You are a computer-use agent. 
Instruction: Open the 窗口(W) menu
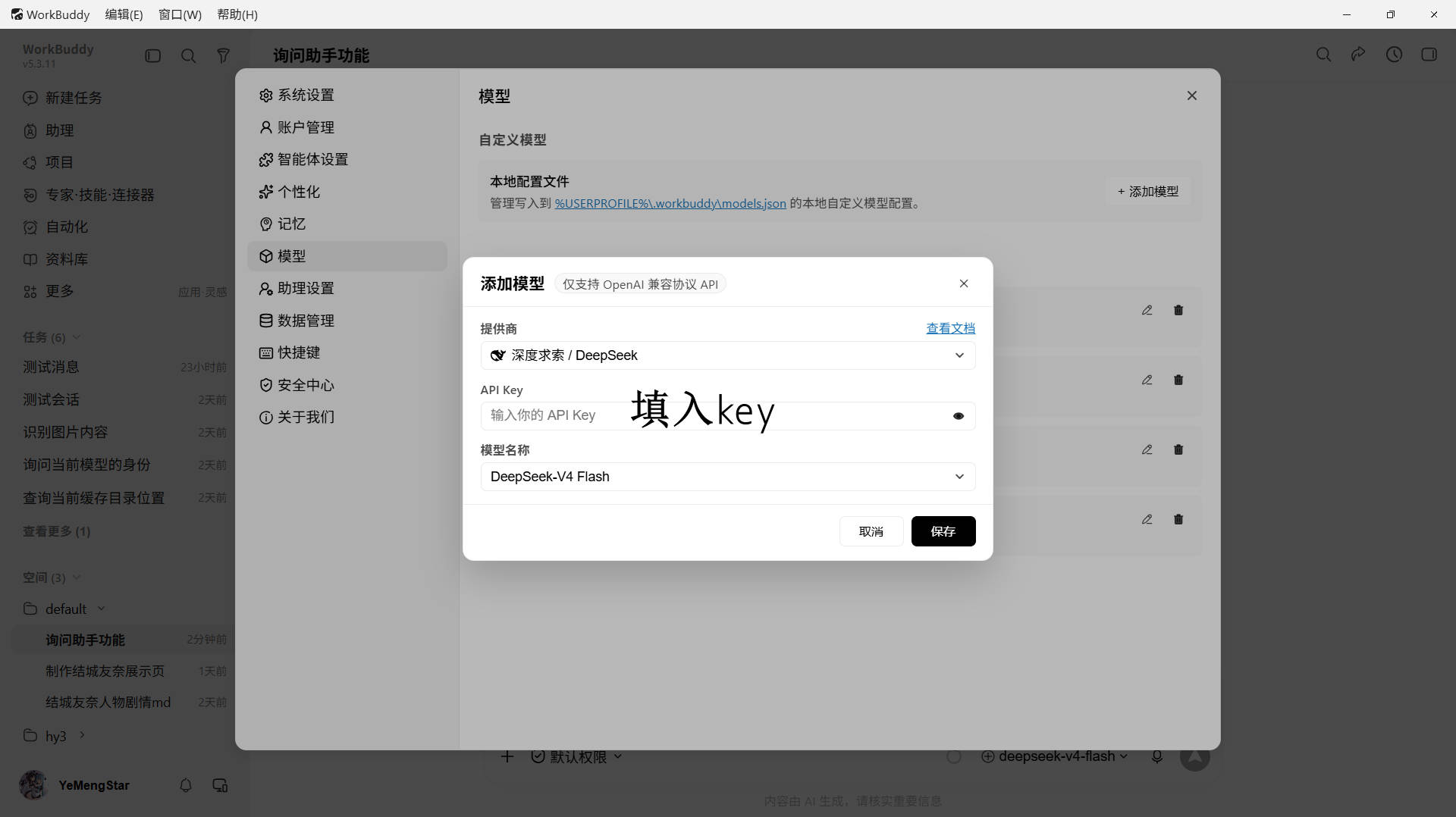pos(180,14)
